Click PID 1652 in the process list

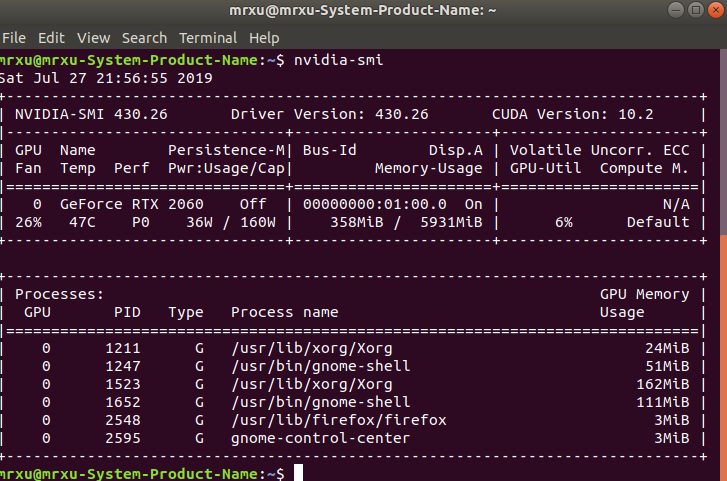(122, 402)
